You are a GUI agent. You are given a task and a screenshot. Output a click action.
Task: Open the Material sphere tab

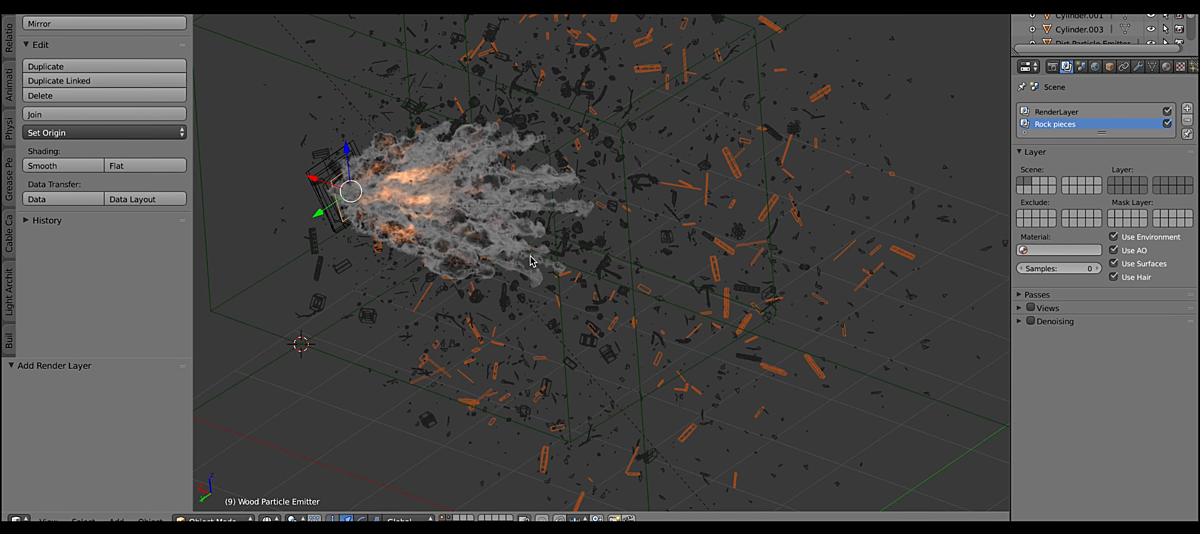click(x=1166, y=67)
